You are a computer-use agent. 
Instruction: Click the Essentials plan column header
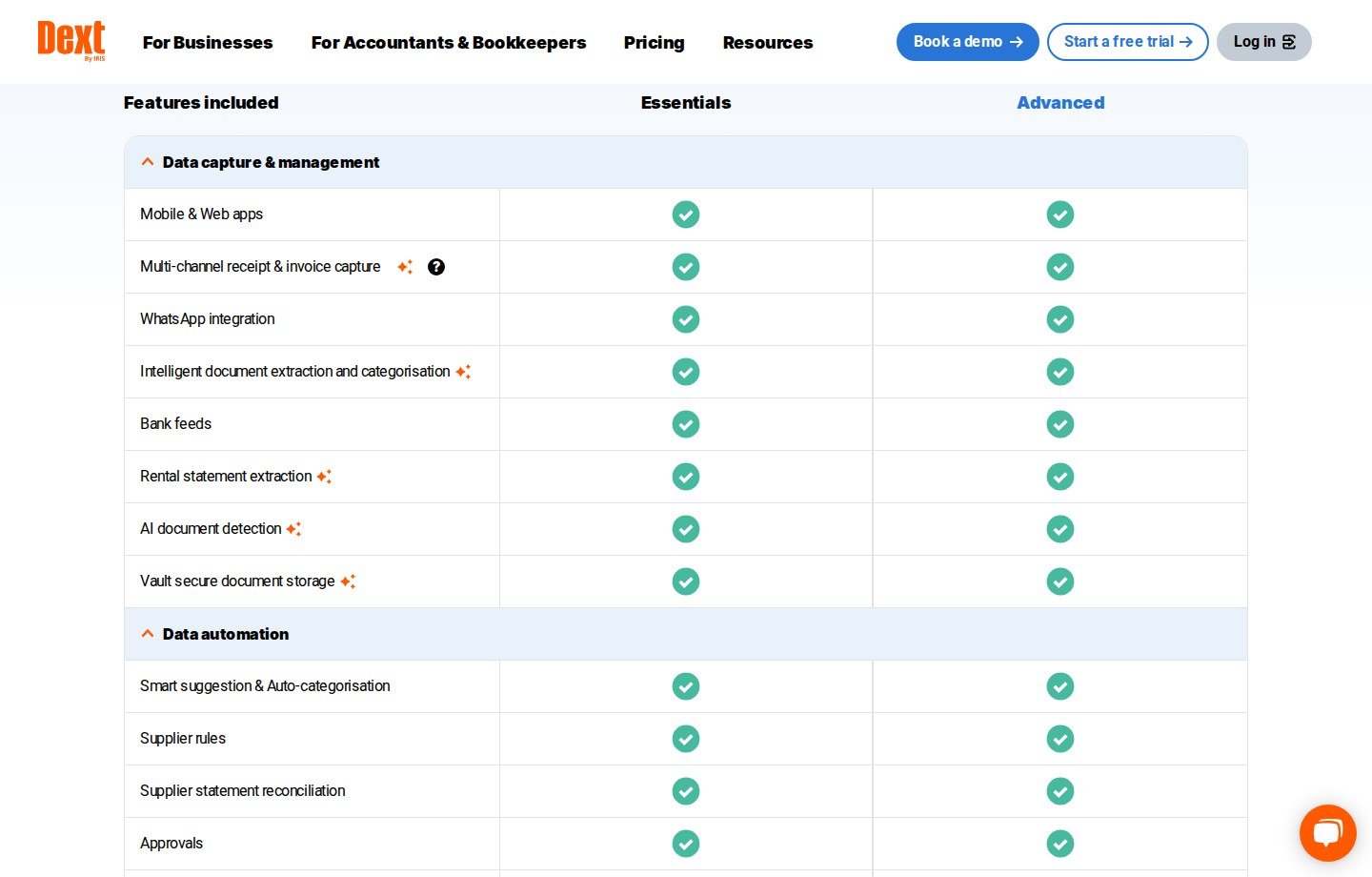click(x=686, y=103)
